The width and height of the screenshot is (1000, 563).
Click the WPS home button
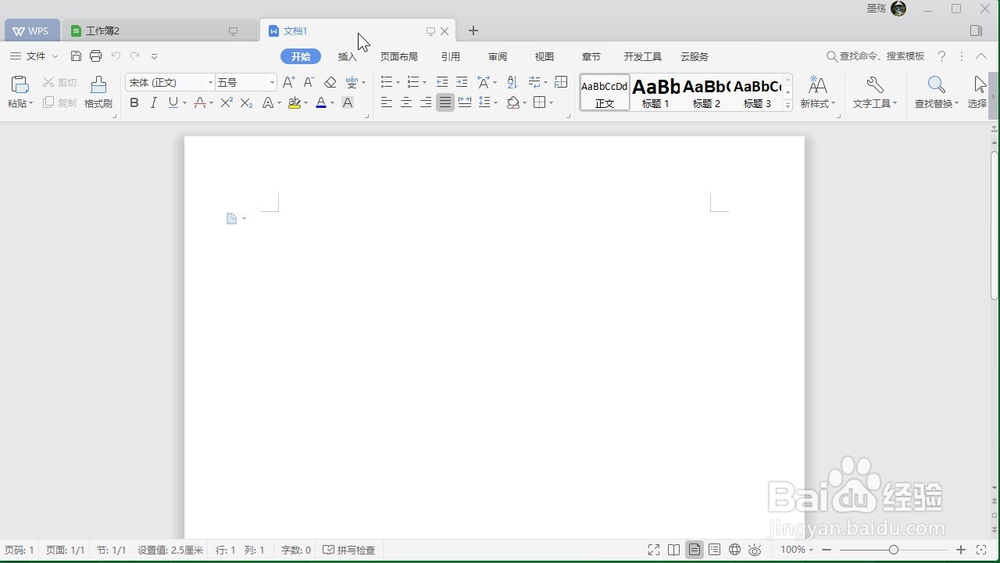click(x=31, y=31)
